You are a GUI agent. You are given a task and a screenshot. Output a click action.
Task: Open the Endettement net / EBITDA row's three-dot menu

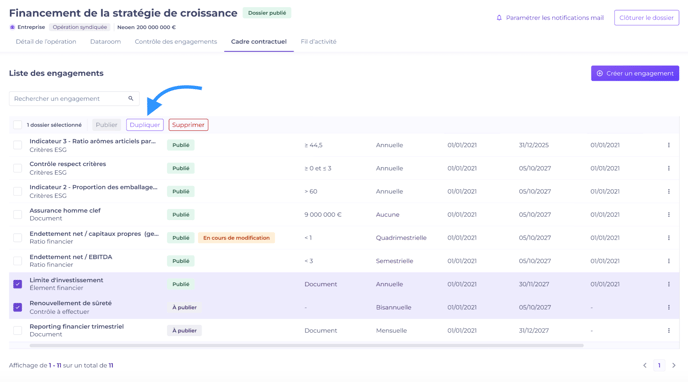pyautogui.click(x=669, y=261)
